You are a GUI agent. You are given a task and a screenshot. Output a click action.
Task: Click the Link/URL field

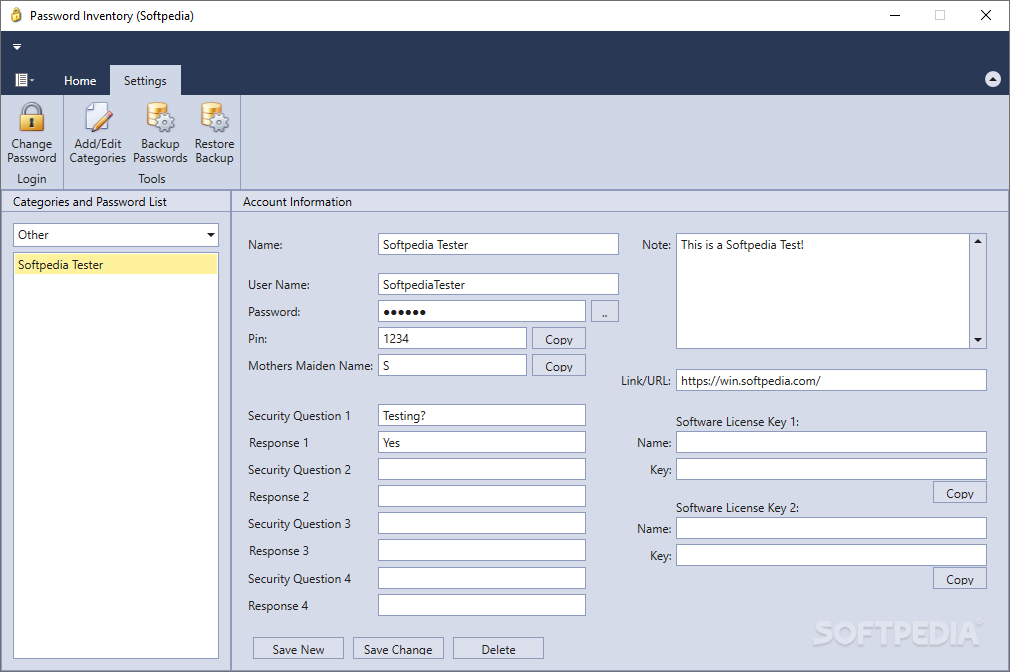tap(831, 380)
